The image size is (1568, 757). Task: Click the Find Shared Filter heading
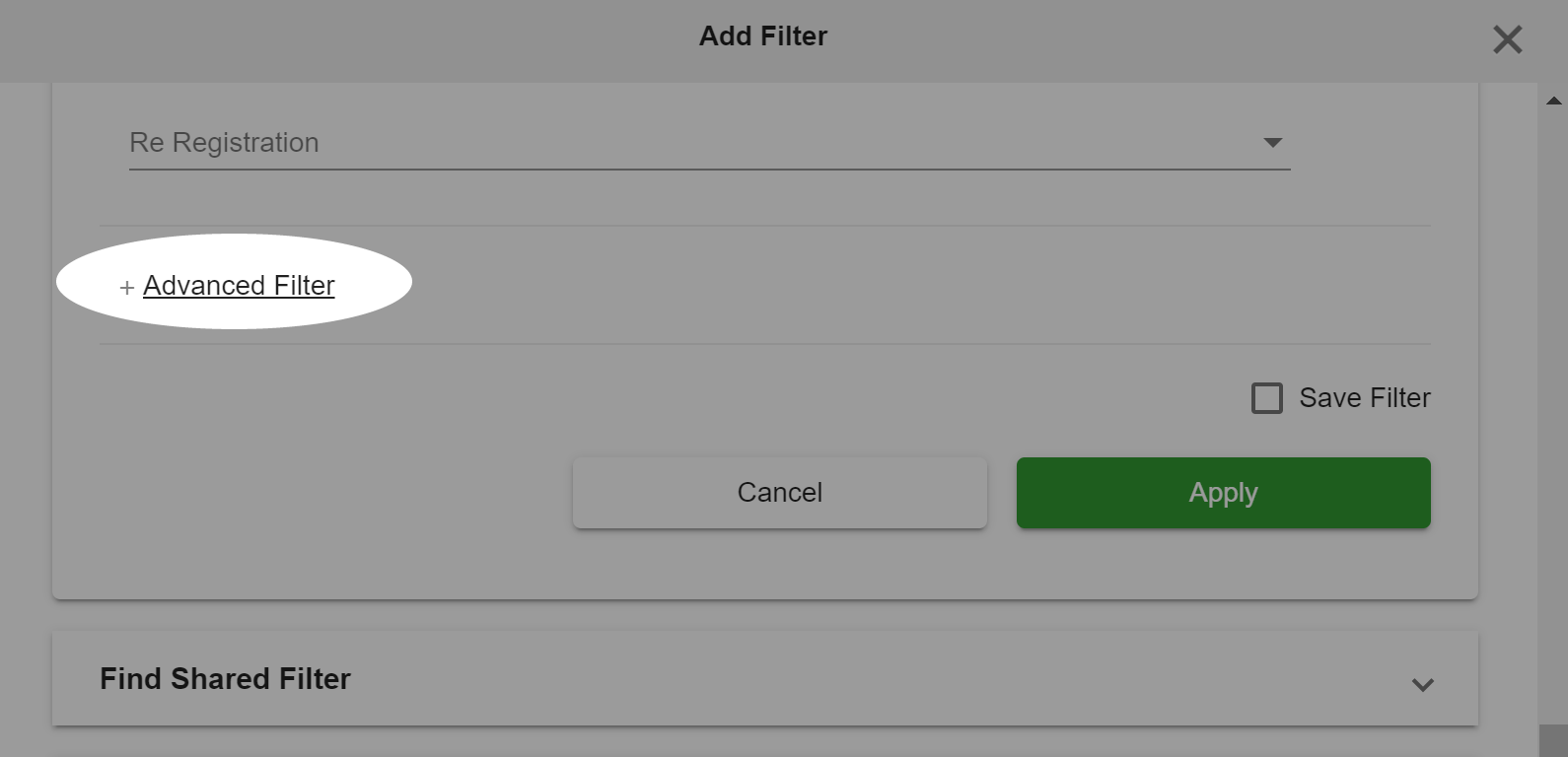click(x=225, y=678)
